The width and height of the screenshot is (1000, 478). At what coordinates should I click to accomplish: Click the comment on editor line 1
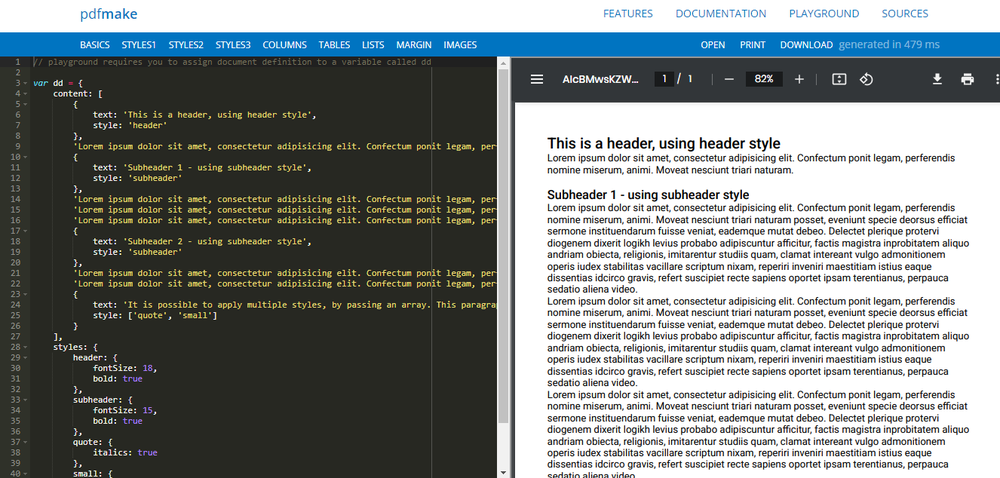[232, 62]
